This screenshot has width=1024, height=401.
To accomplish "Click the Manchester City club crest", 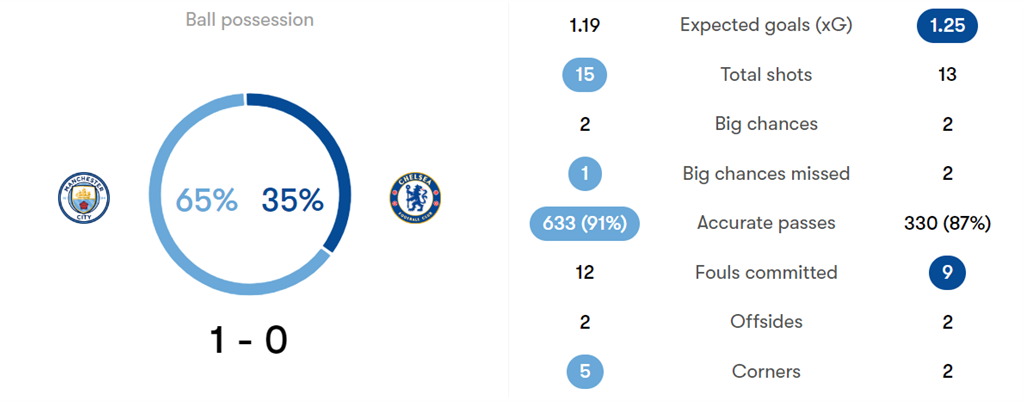I will (x=84, y=197).
